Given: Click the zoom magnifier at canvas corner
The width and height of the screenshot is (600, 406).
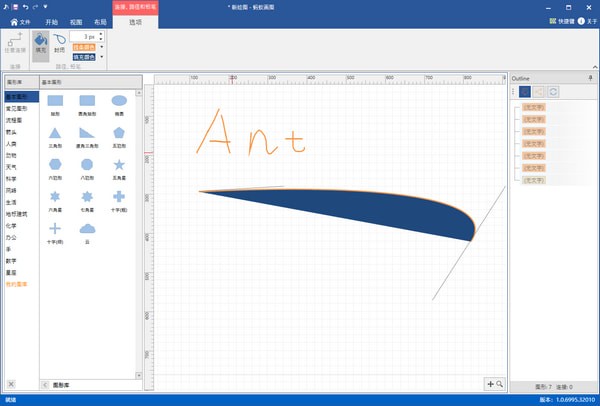Looking at the screenshot, I should (499, 384).
